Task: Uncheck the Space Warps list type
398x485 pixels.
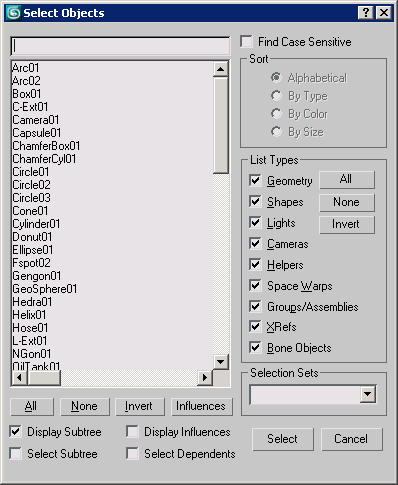Action: 255,286
